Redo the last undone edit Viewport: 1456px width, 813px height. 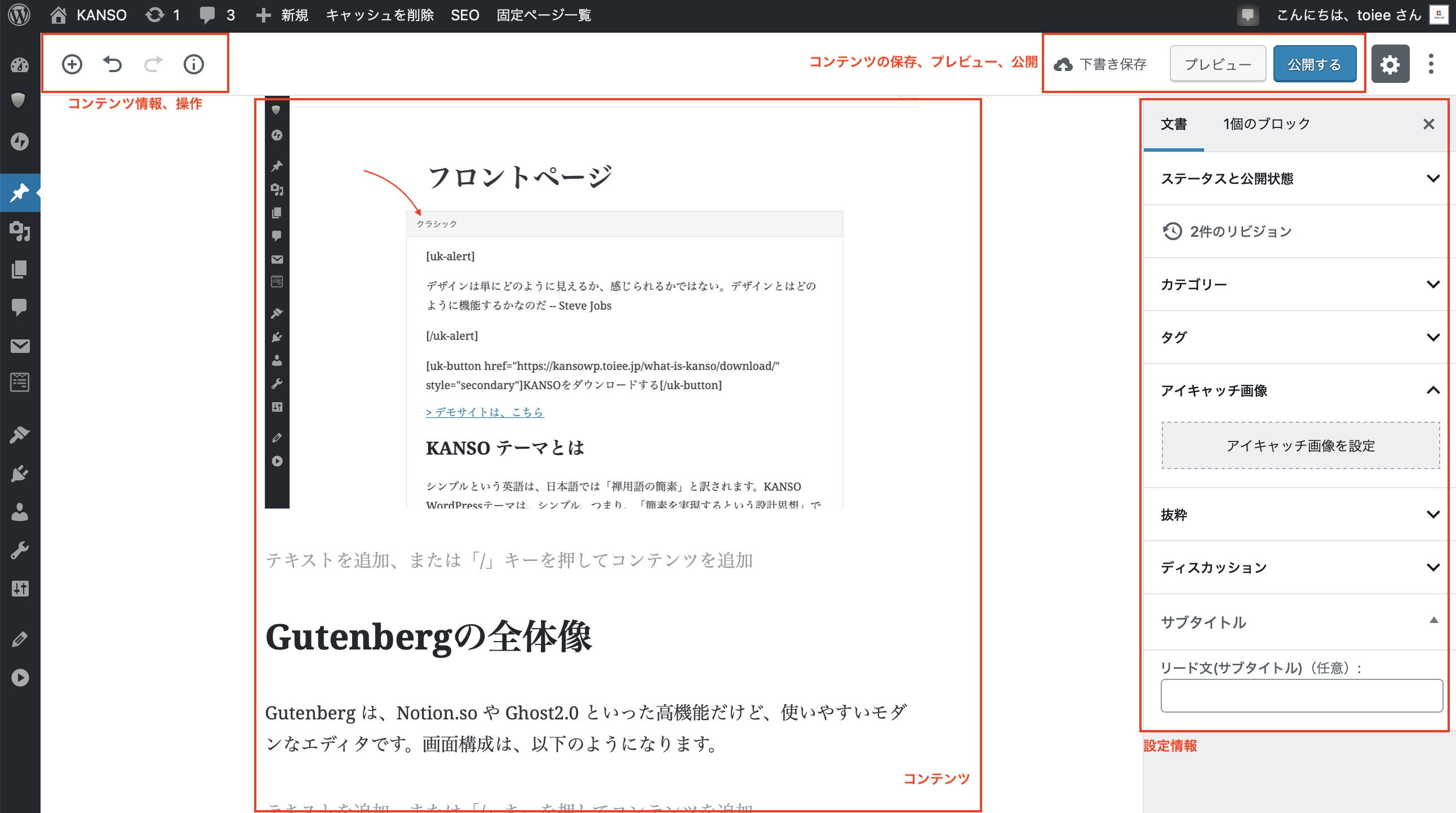(153, 64)
